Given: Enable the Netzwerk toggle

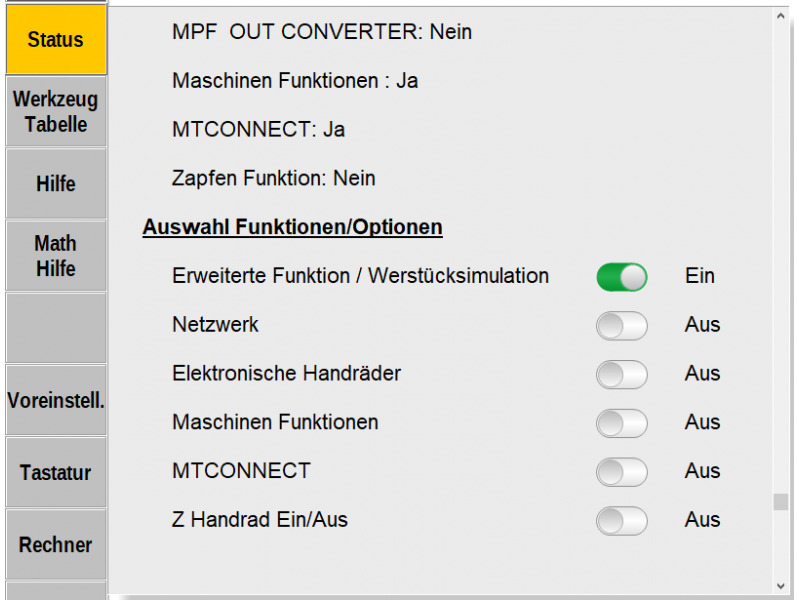Looking at the screenshot, I should coord(622,325).
